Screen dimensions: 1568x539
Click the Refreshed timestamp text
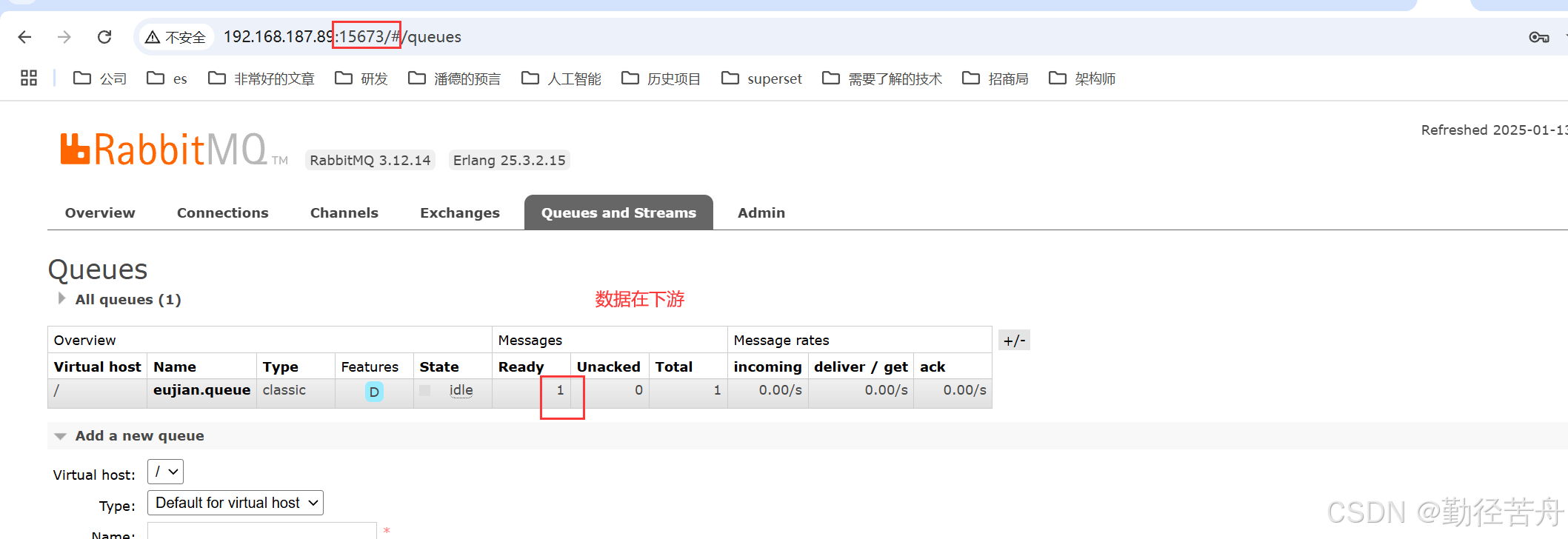pos(1494,130)
